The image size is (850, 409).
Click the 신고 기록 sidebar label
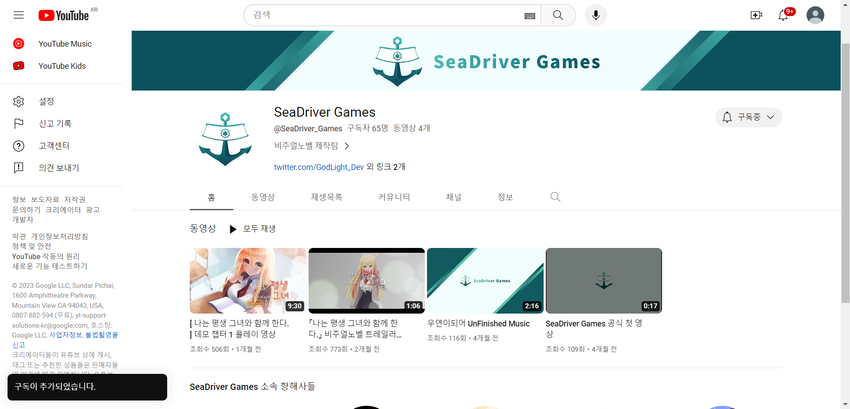(55, 124)
